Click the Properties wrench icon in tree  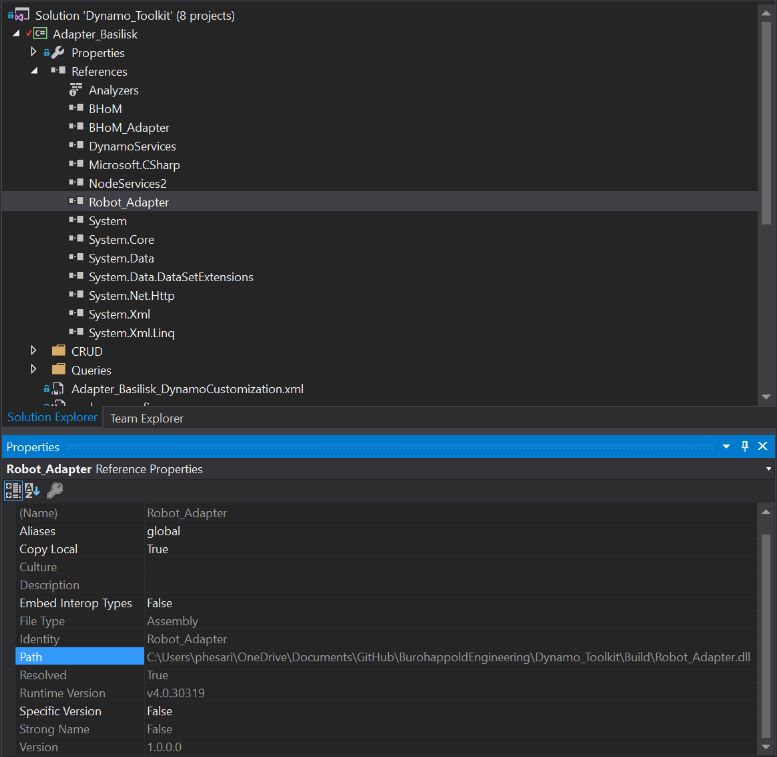click(x=57, y=53)
